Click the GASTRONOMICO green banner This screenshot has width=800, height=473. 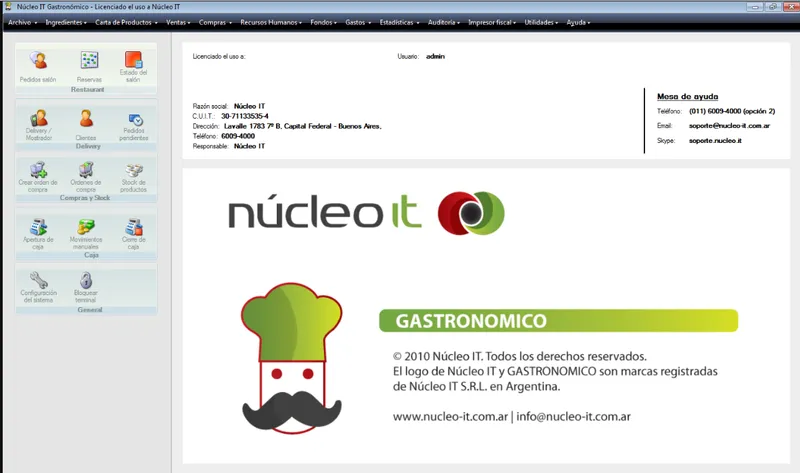pyautogui.click(x=558, y=320)
